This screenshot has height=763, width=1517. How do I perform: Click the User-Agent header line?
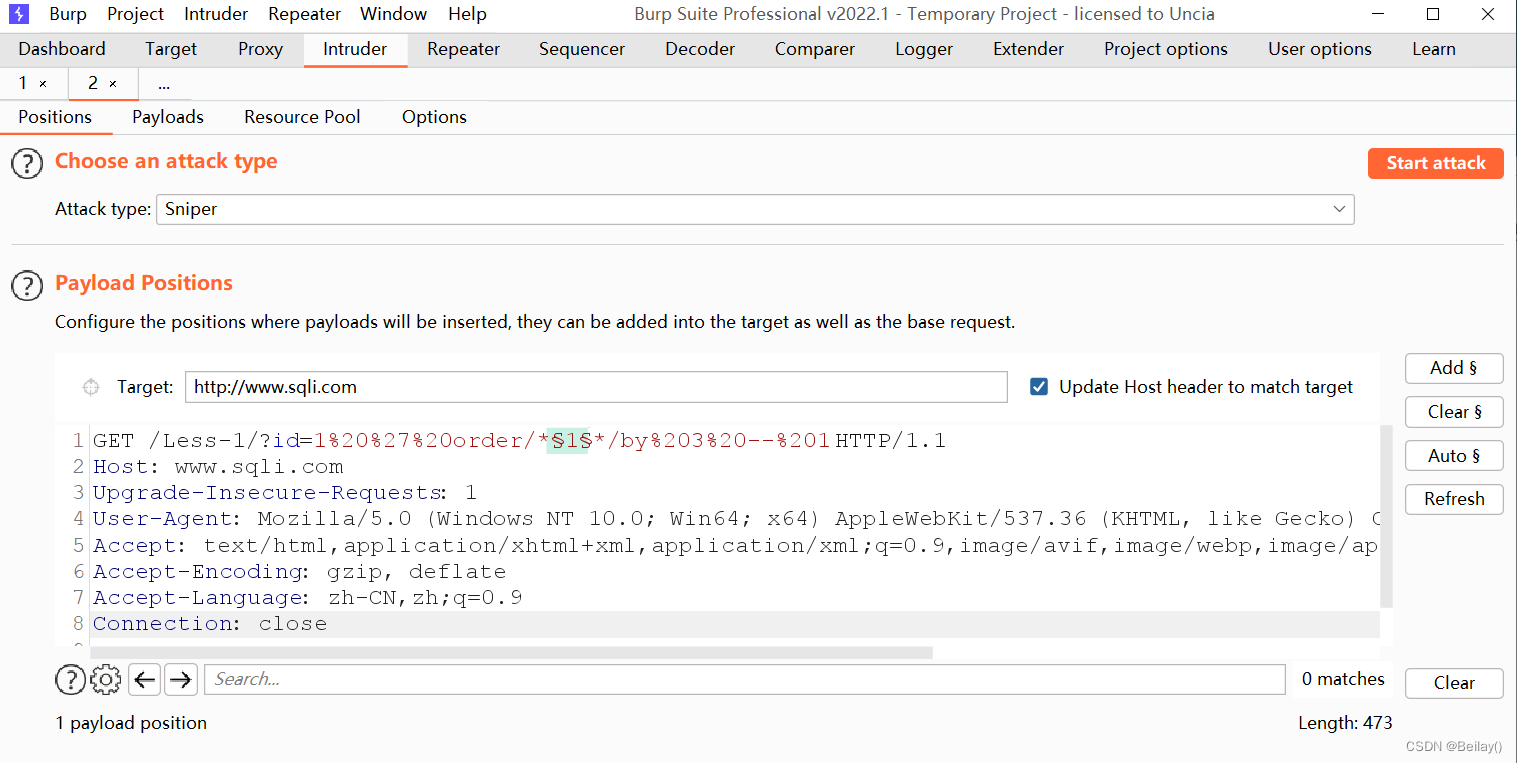736,519
